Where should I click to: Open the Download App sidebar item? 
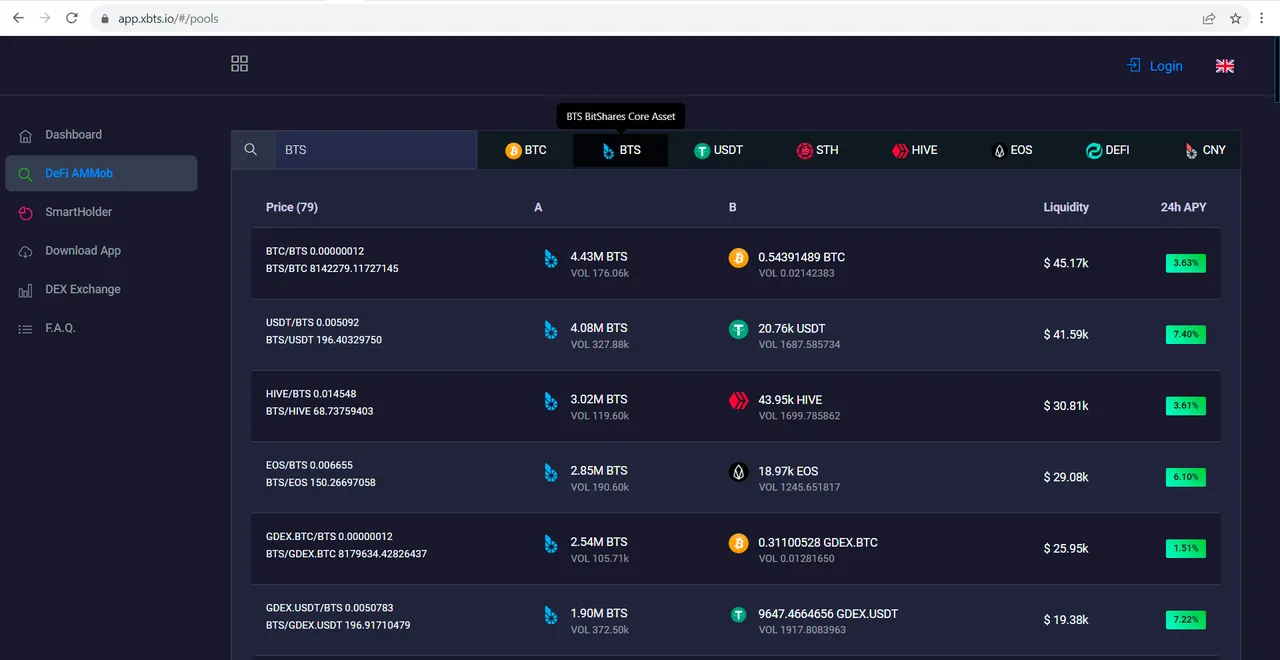point(101,251)
